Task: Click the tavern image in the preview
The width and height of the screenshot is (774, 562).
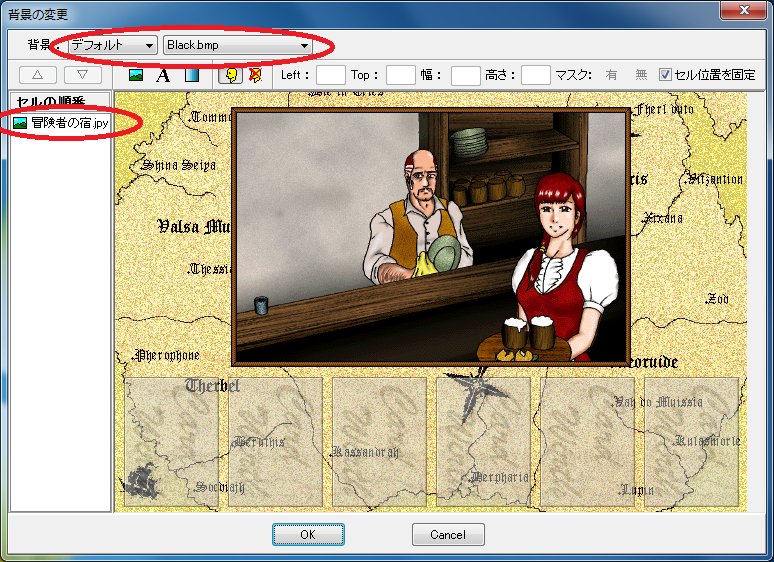Action: pyautogui.click(x=431, y=237)
